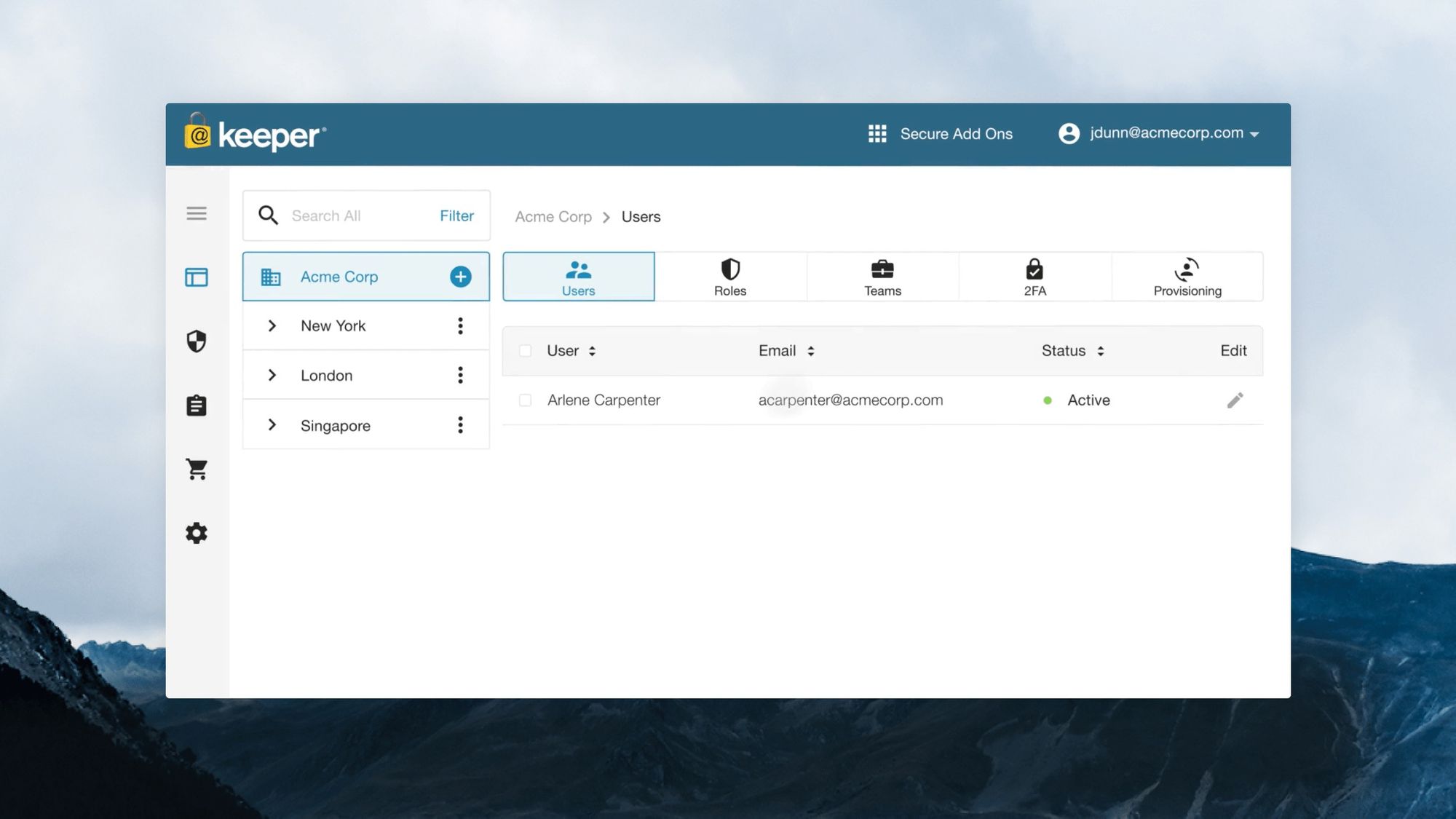Open the shopping cart sidebar icon
1456x819 pixels.
(x=197, y=469)
